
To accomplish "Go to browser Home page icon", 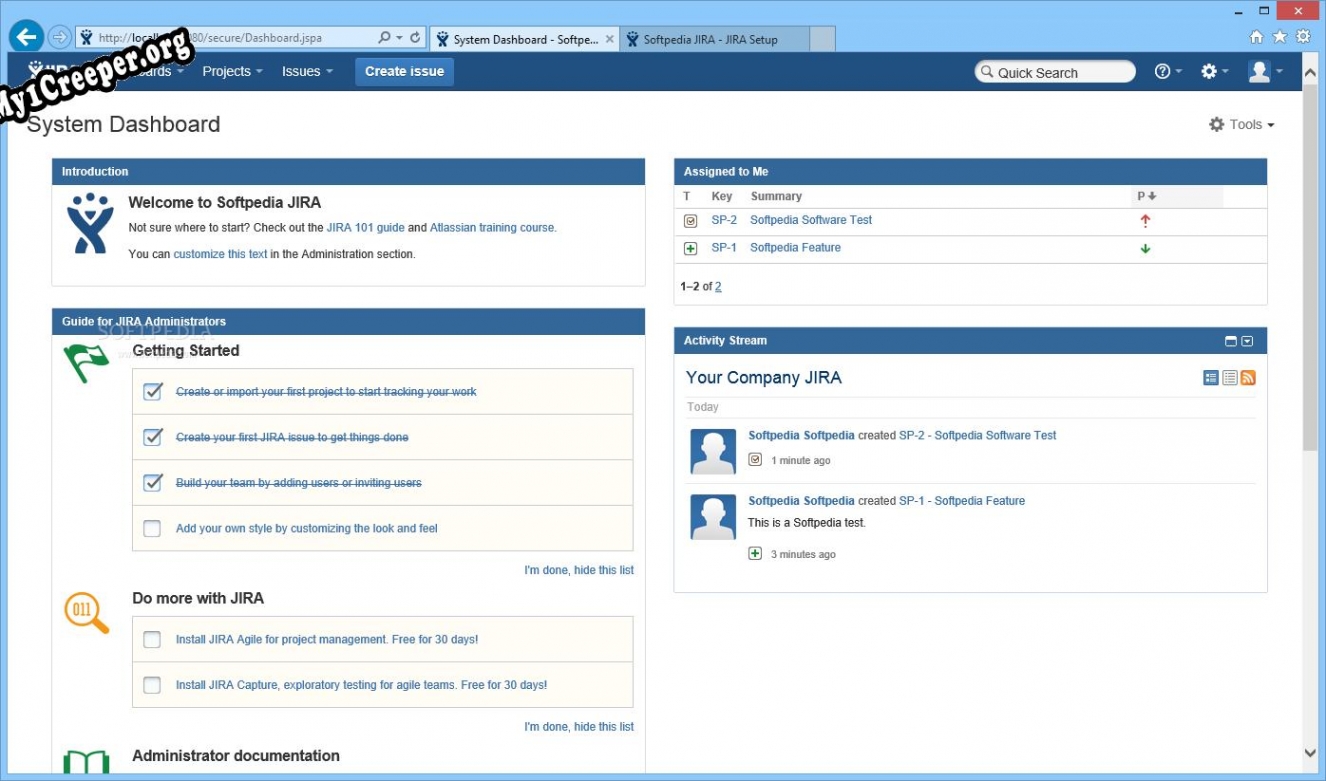I will [1256, 37].
